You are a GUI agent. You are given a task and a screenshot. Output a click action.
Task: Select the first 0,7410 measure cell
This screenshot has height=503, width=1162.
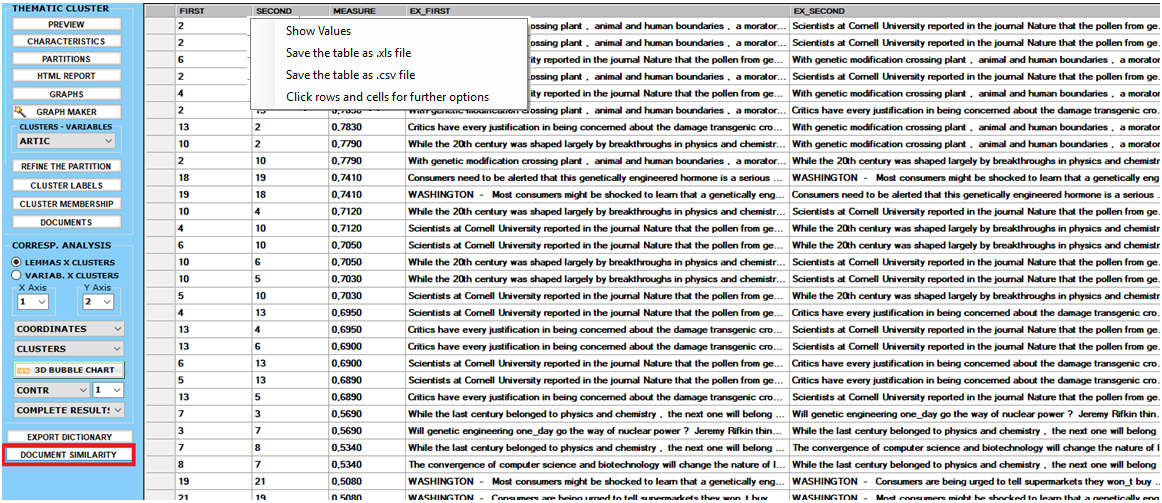click(368, 178)
